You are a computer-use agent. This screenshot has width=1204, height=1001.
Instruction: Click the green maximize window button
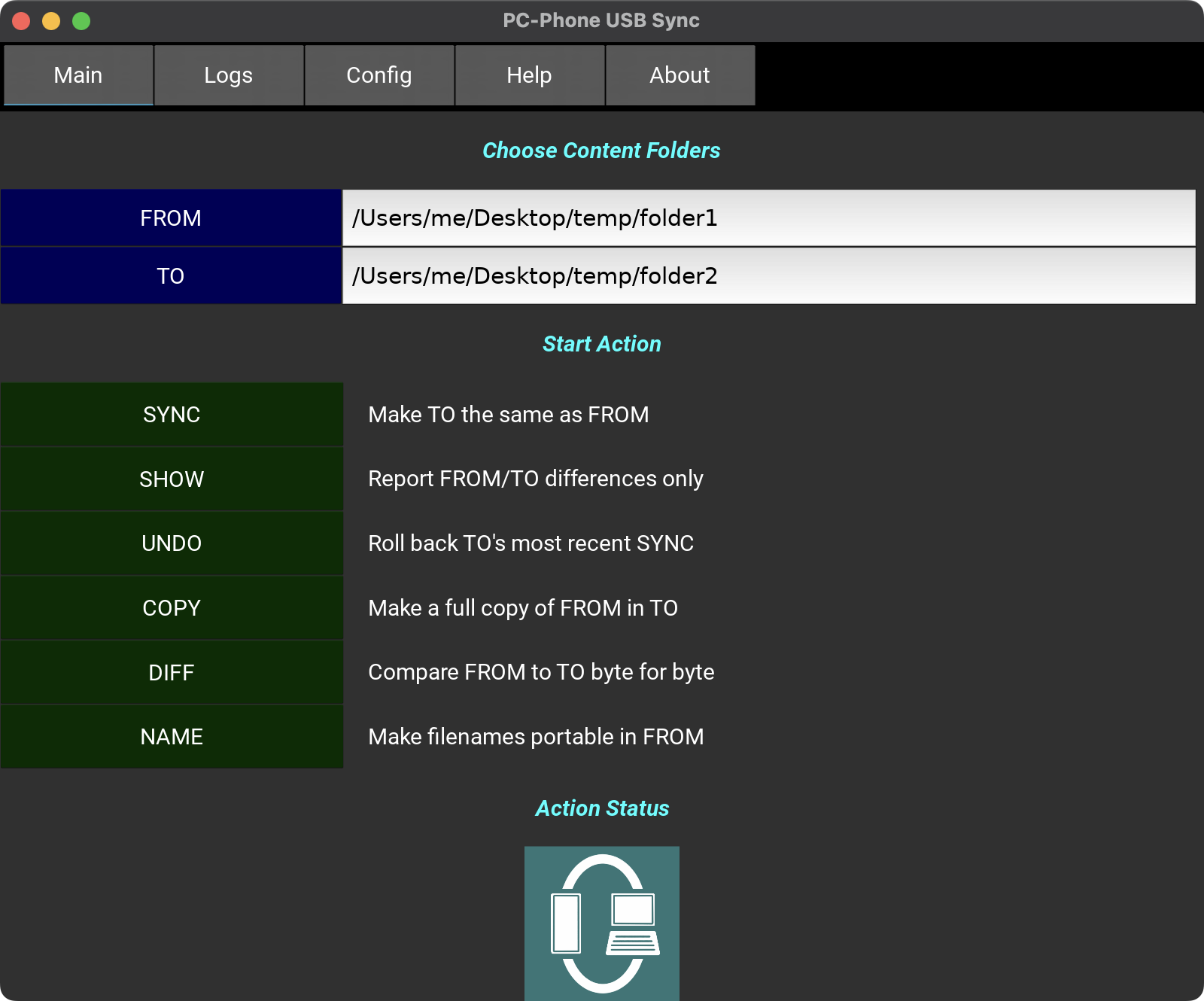pyautogui.click(x=81, y=21)
